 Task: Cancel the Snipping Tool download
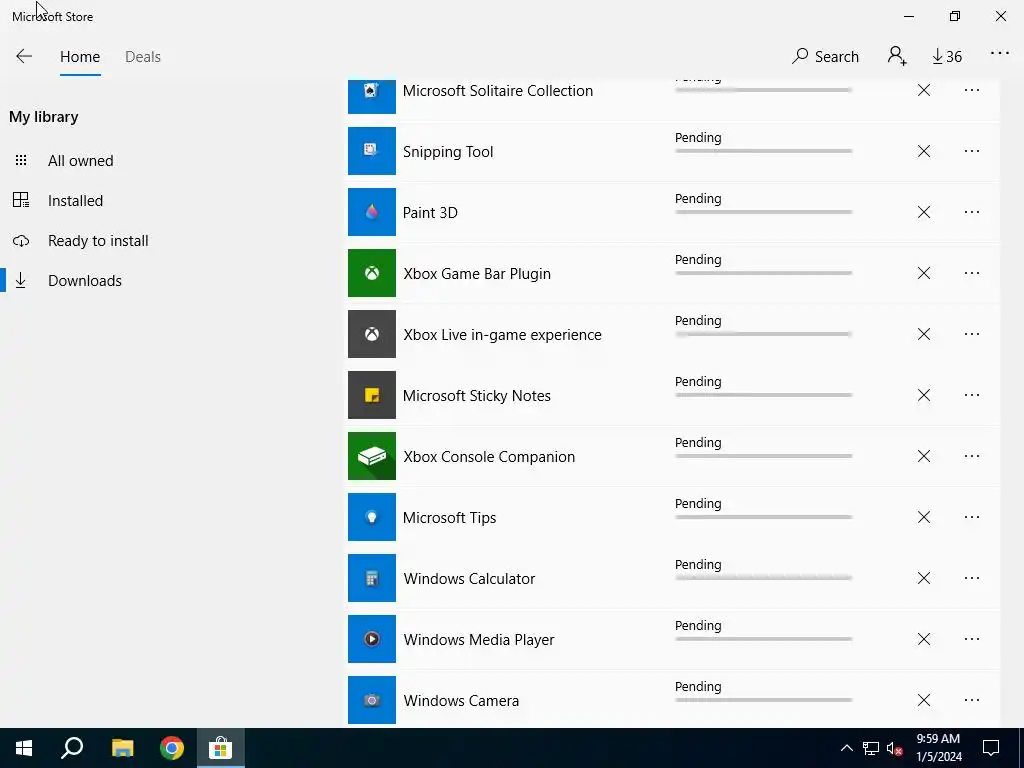point(923,151)
